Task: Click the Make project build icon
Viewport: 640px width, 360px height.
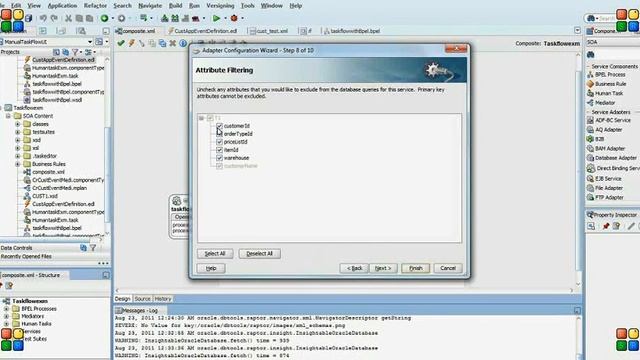Action: pos(164,18)
